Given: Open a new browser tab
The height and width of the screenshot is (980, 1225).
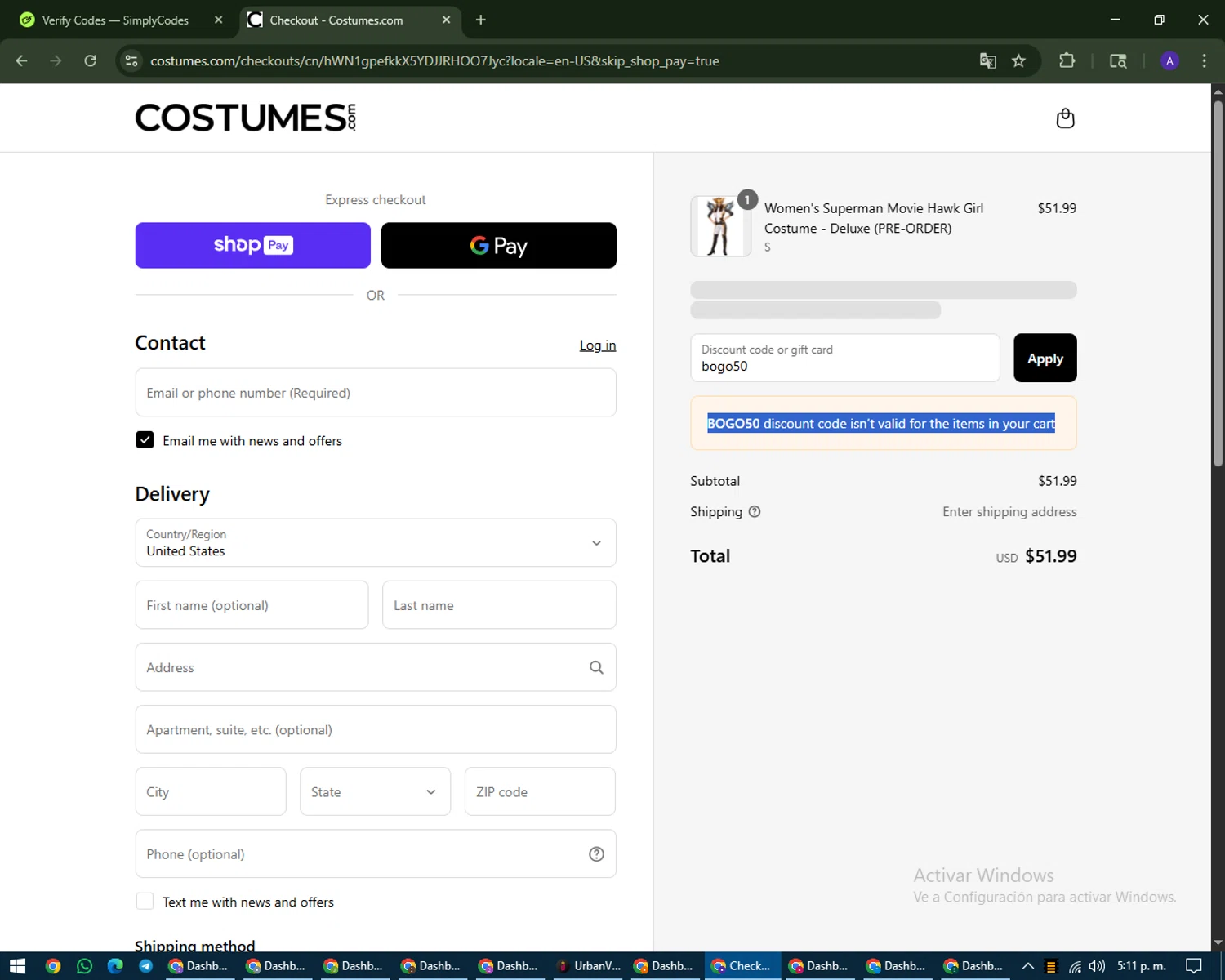Looking at the screenshot, I should tap(481, 20).
